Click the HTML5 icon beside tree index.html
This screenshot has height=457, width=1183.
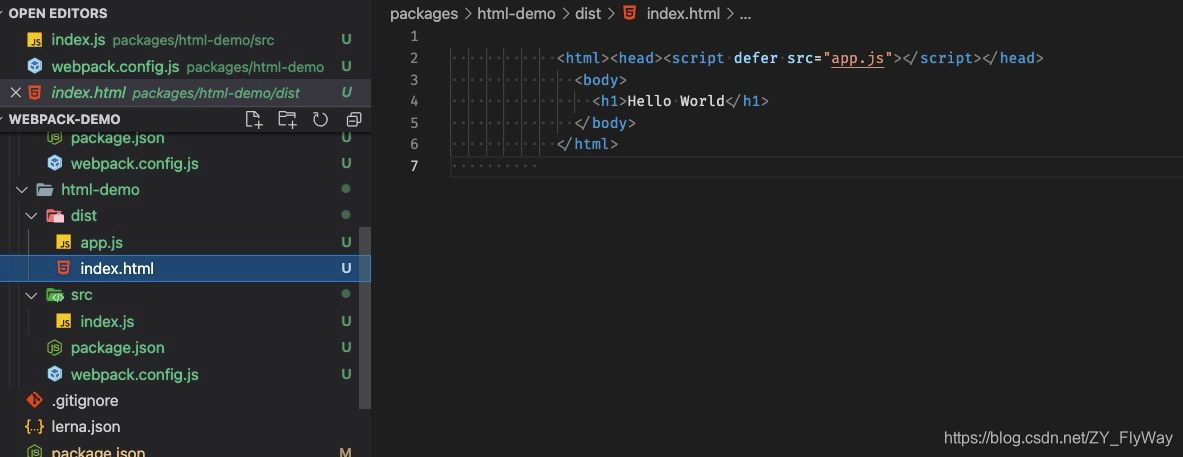[65, 268]
